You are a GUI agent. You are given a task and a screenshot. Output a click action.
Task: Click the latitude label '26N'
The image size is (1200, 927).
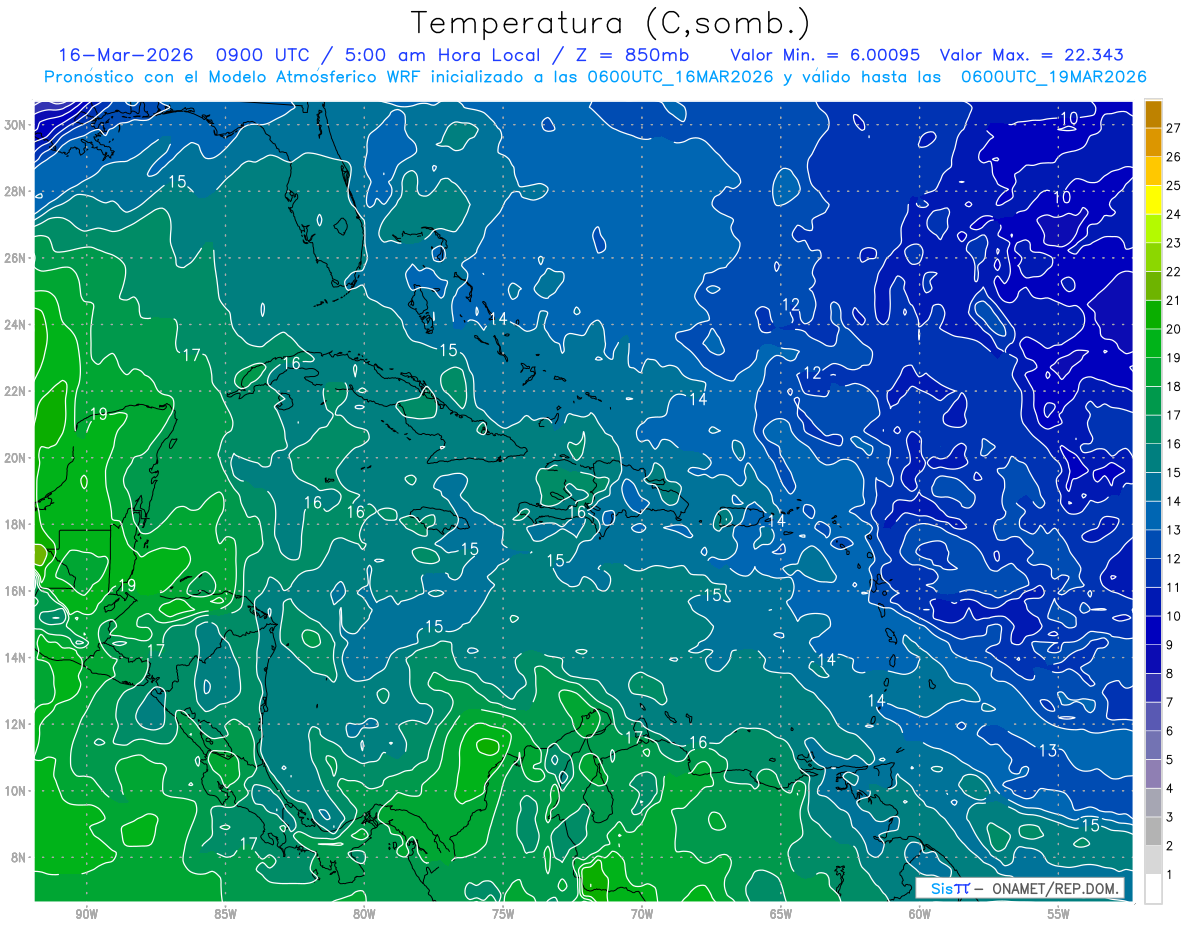coord(14,258)
